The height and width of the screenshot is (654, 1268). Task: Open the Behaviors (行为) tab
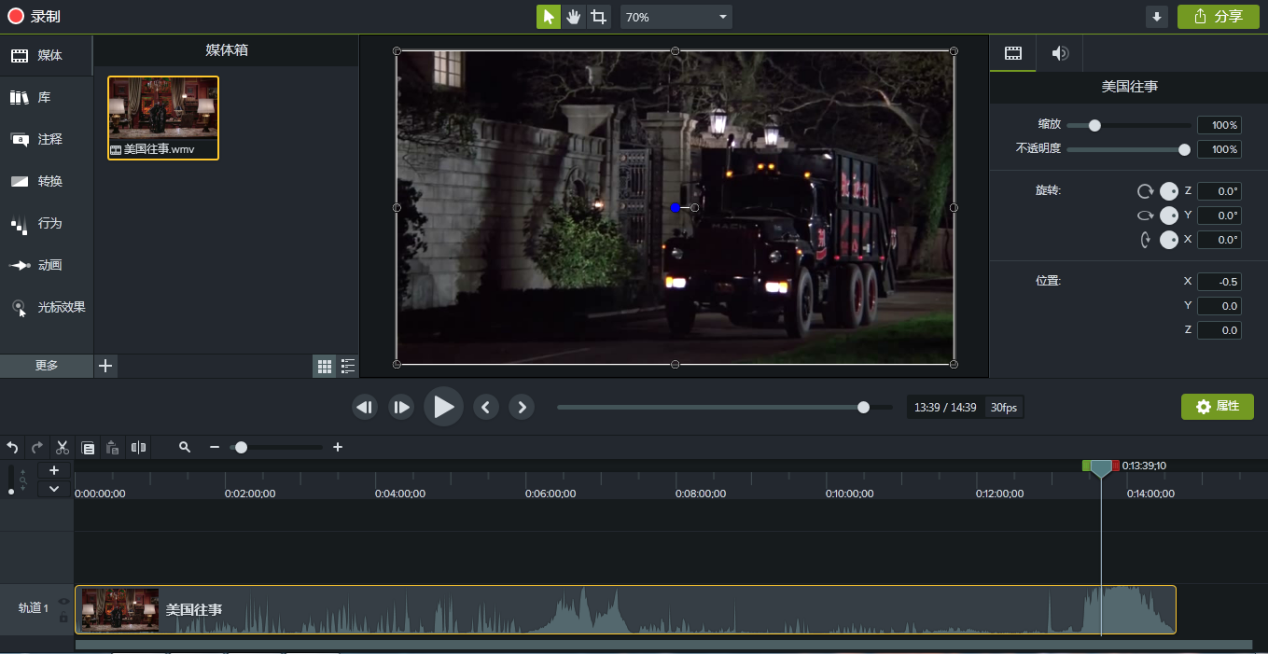46,223
